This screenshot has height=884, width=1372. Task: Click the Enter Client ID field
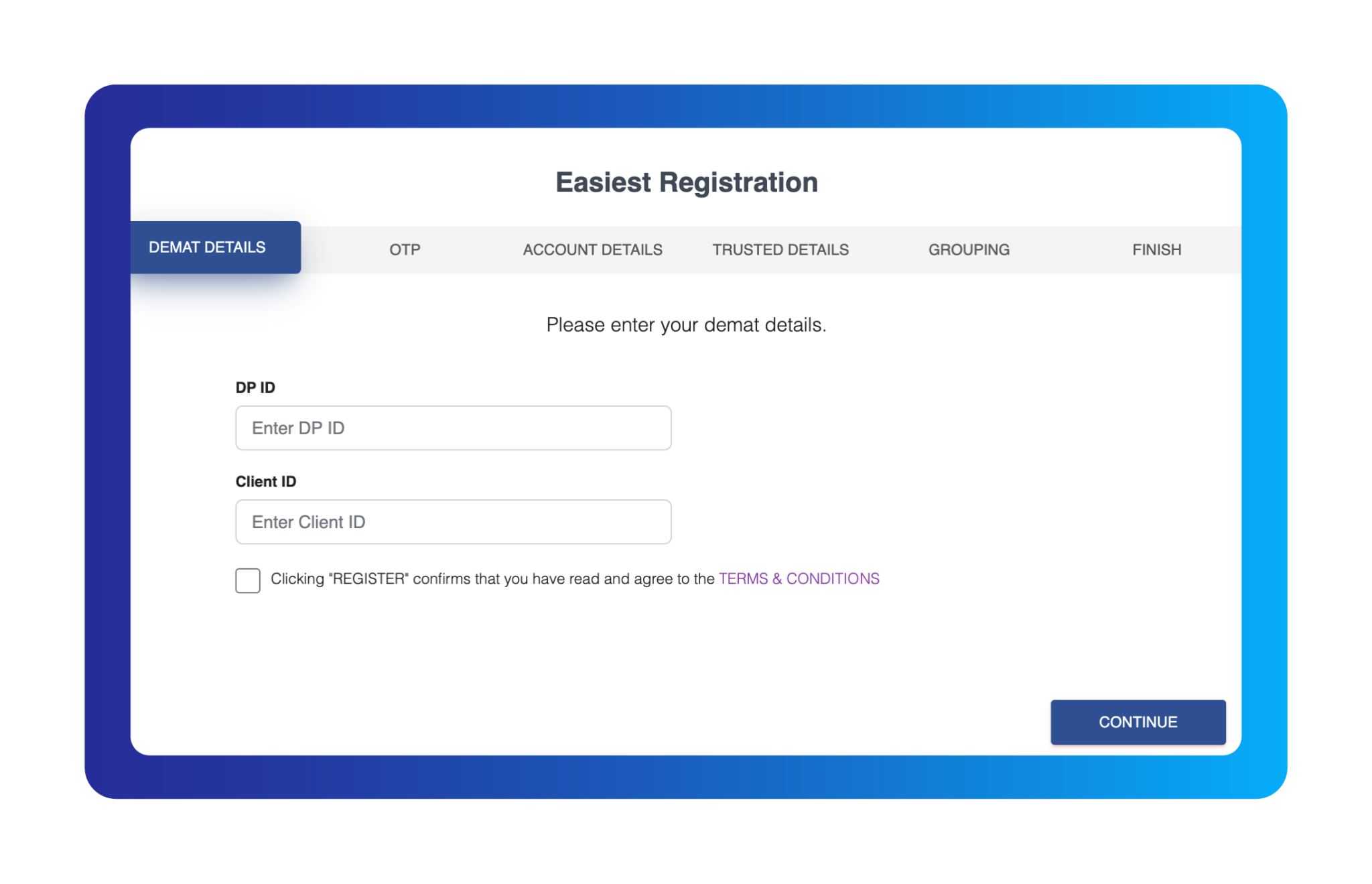tap(453, 521)
